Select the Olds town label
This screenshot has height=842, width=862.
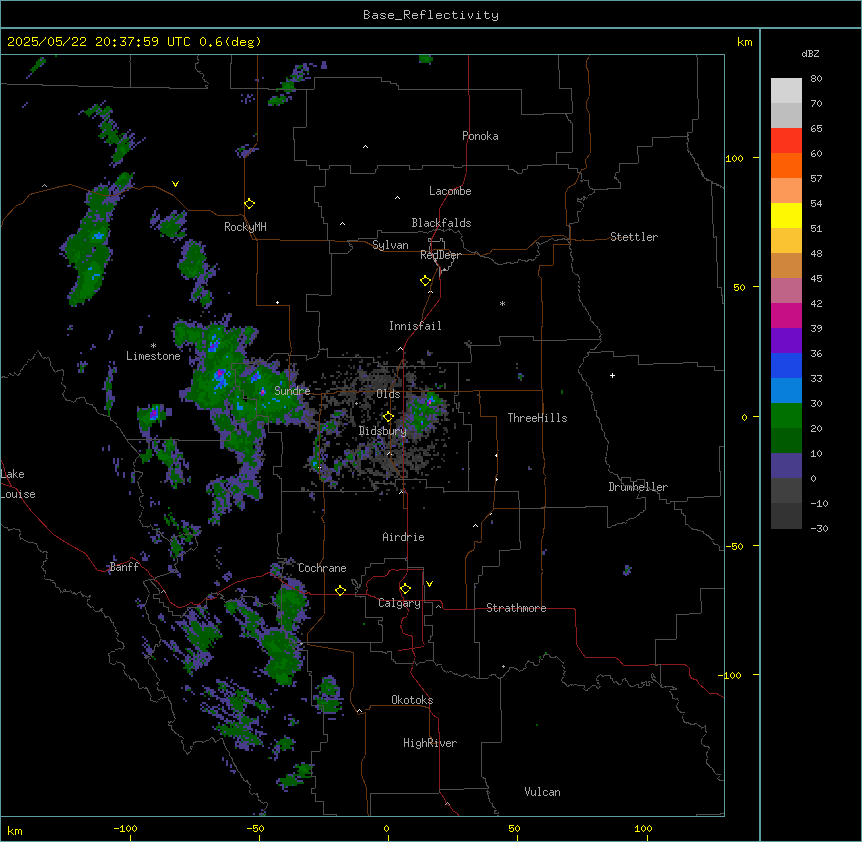pos(388,394)
